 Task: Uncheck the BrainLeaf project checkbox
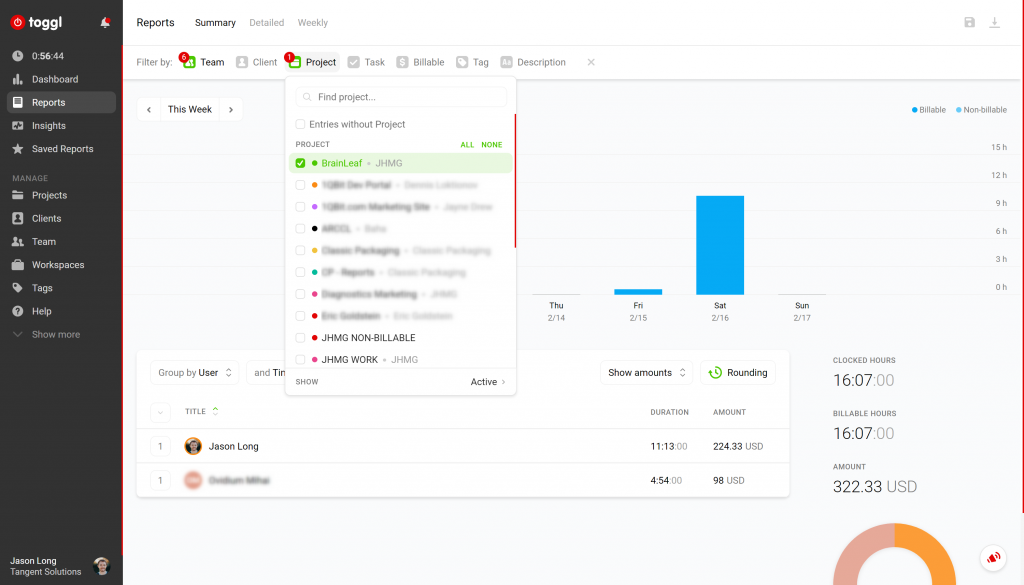click(x=300, y=163)
